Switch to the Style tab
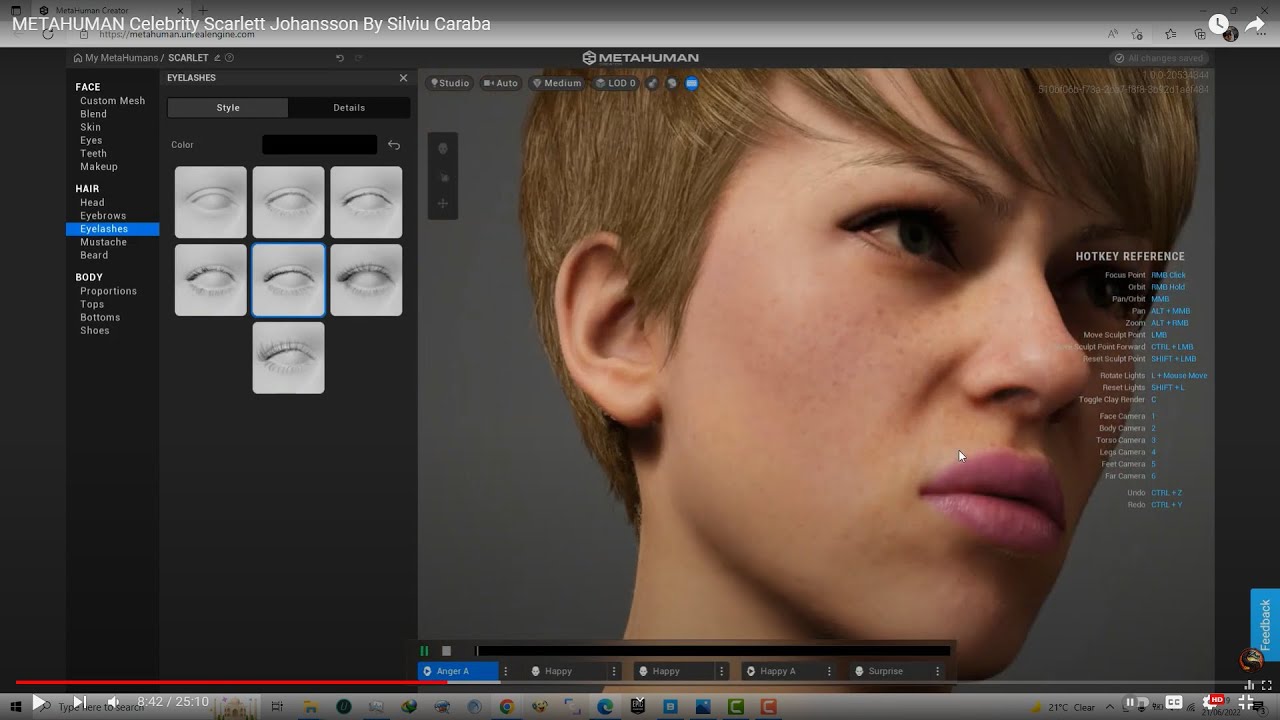The width and height of the screenshot is (1280, 720). (228, 108)
